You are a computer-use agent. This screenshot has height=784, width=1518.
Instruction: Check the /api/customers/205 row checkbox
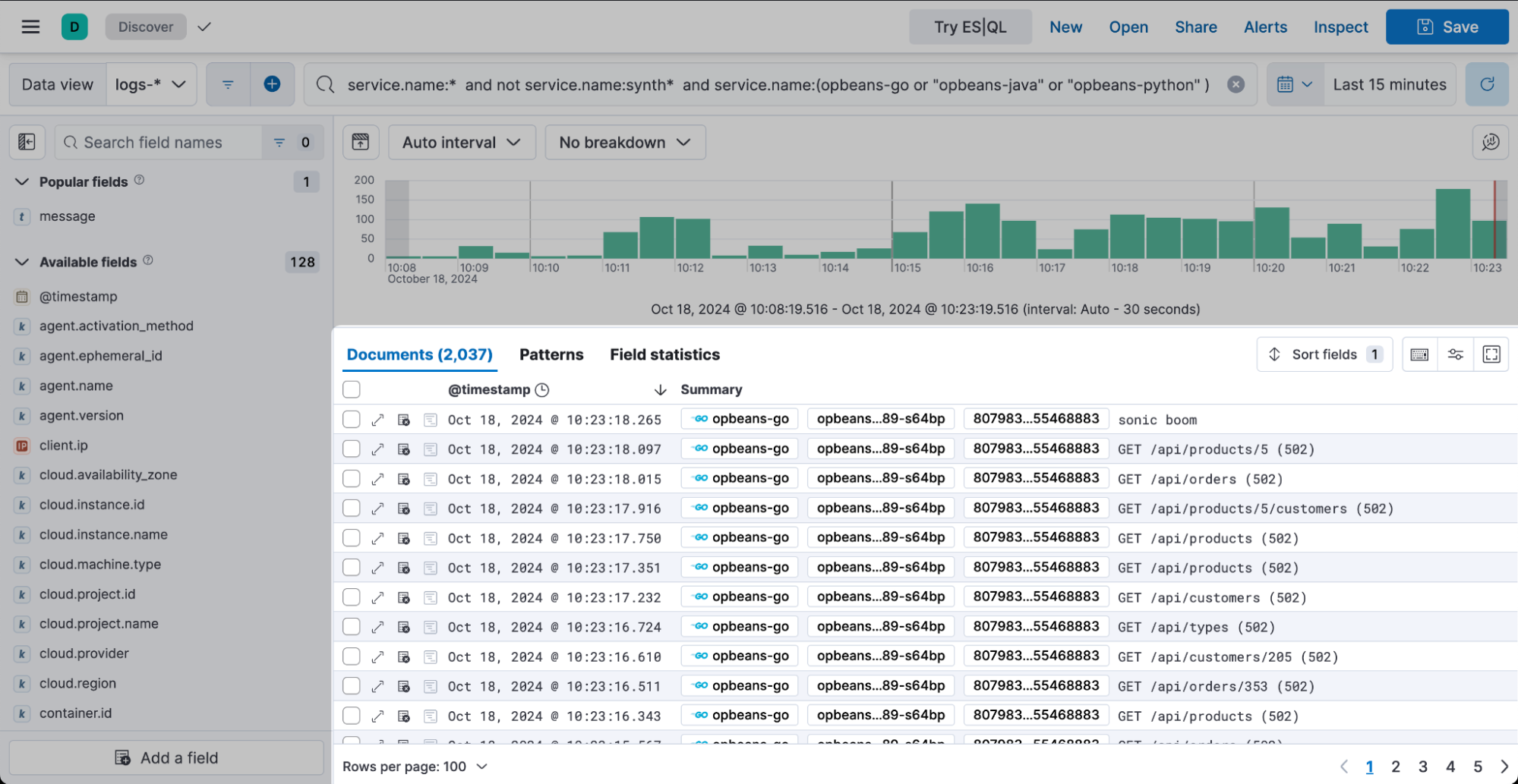pos(351,656)
